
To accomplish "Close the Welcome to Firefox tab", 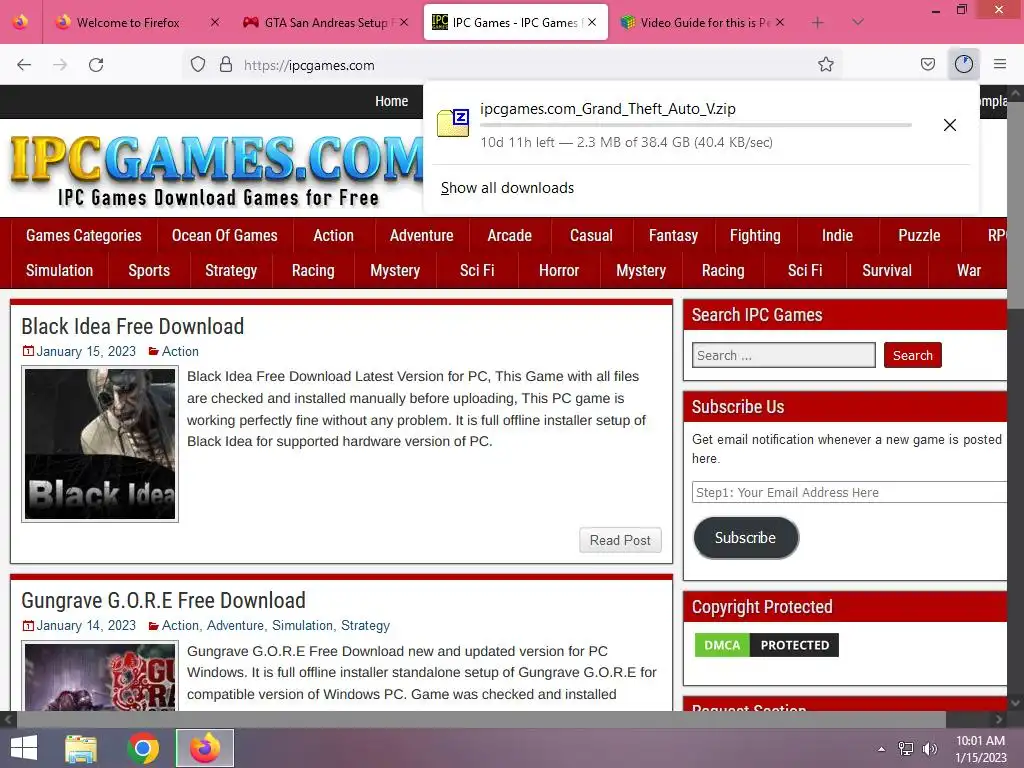I will 215,22.
